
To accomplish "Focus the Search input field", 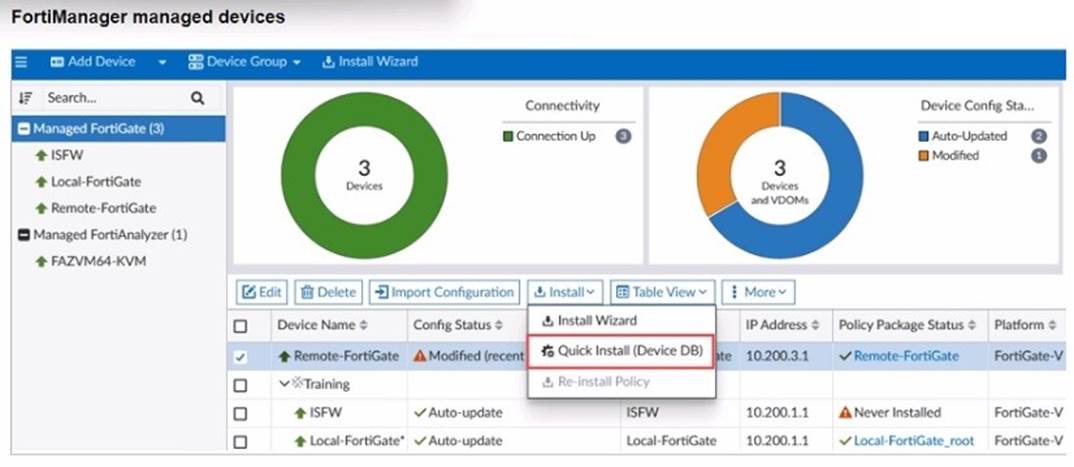I will (x=113, y=98).
